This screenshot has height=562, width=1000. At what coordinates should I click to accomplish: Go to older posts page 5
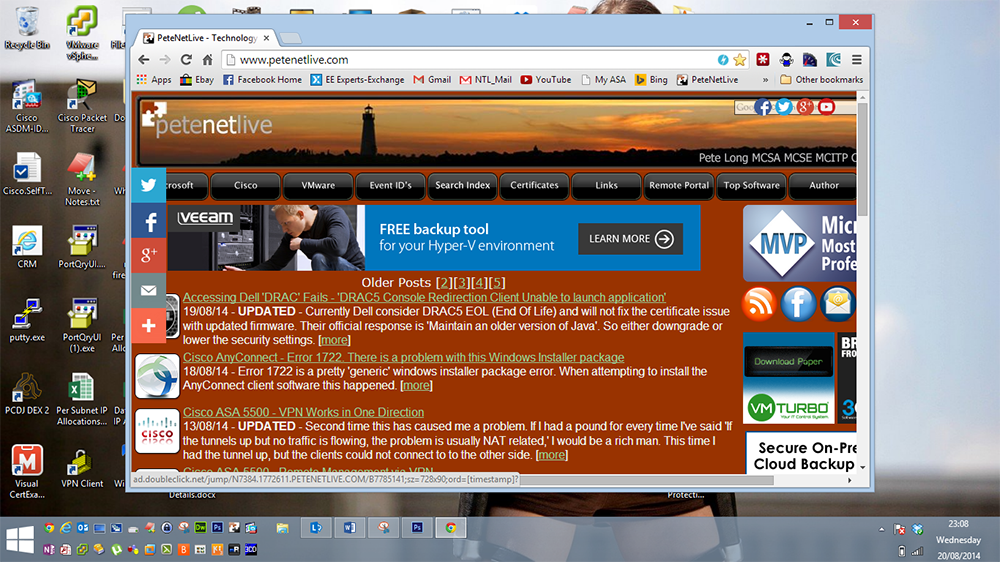497,283
